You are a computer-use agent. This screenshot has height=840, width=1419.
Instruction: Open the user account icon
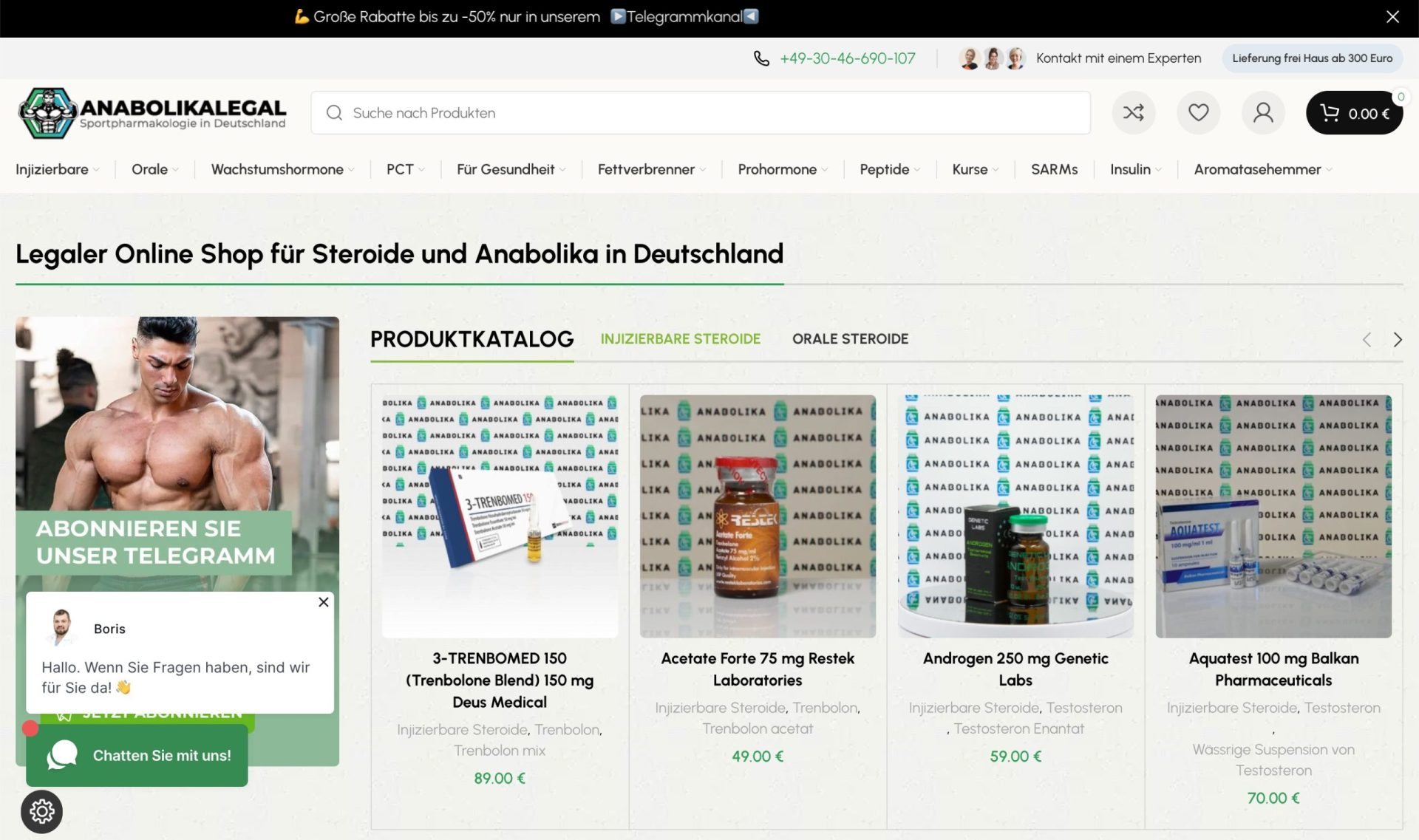click(x=1263, y=112)
